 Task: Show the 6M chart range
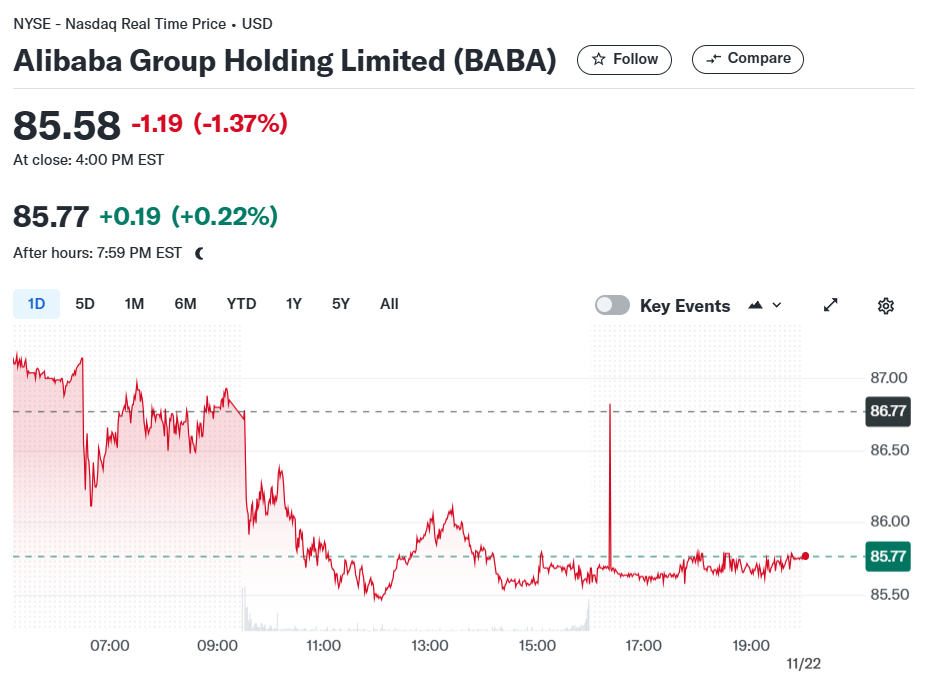tap(185, 304)
